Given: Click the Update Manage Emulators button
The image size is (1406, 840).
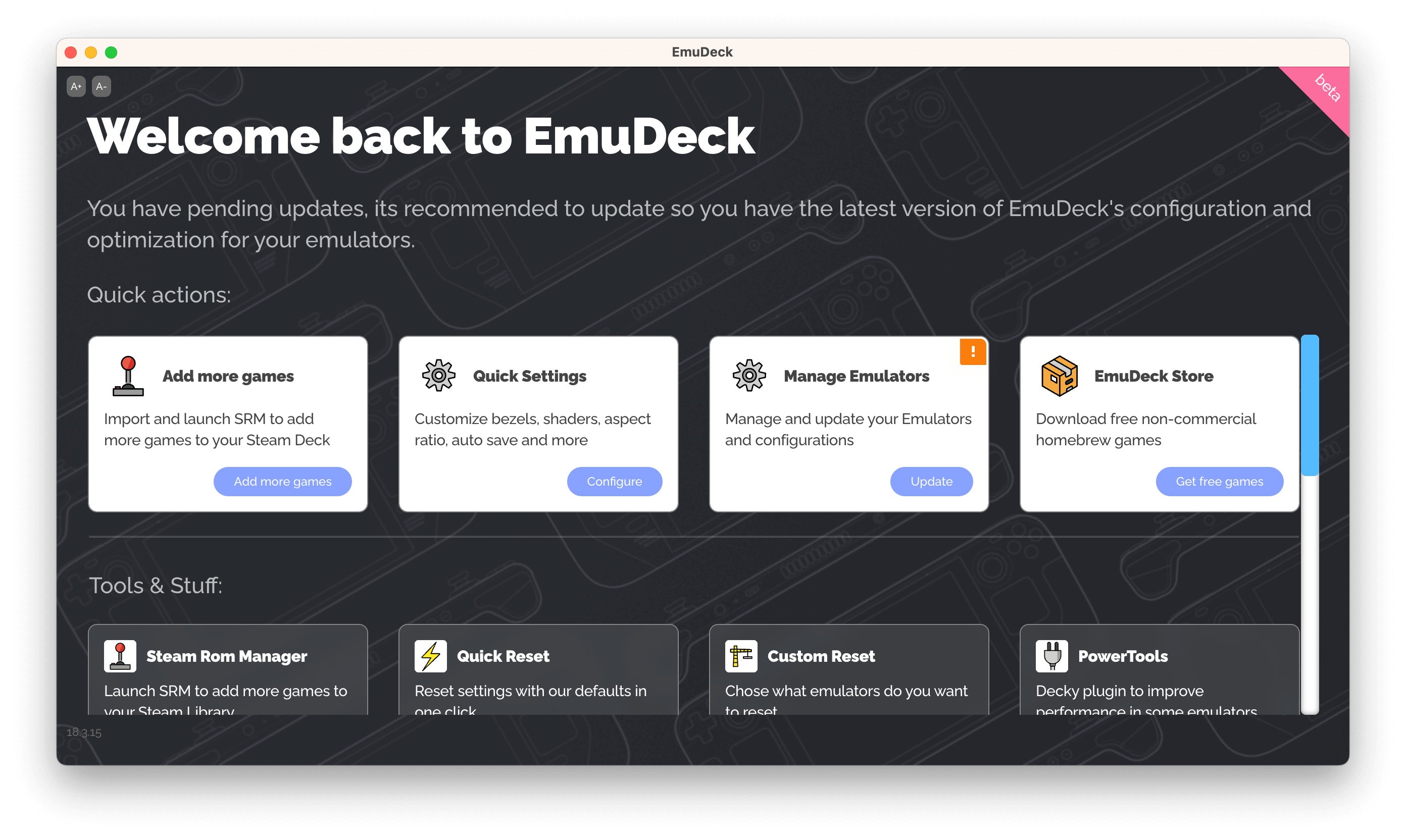Looking at the screenshot, I should [931, 481].
